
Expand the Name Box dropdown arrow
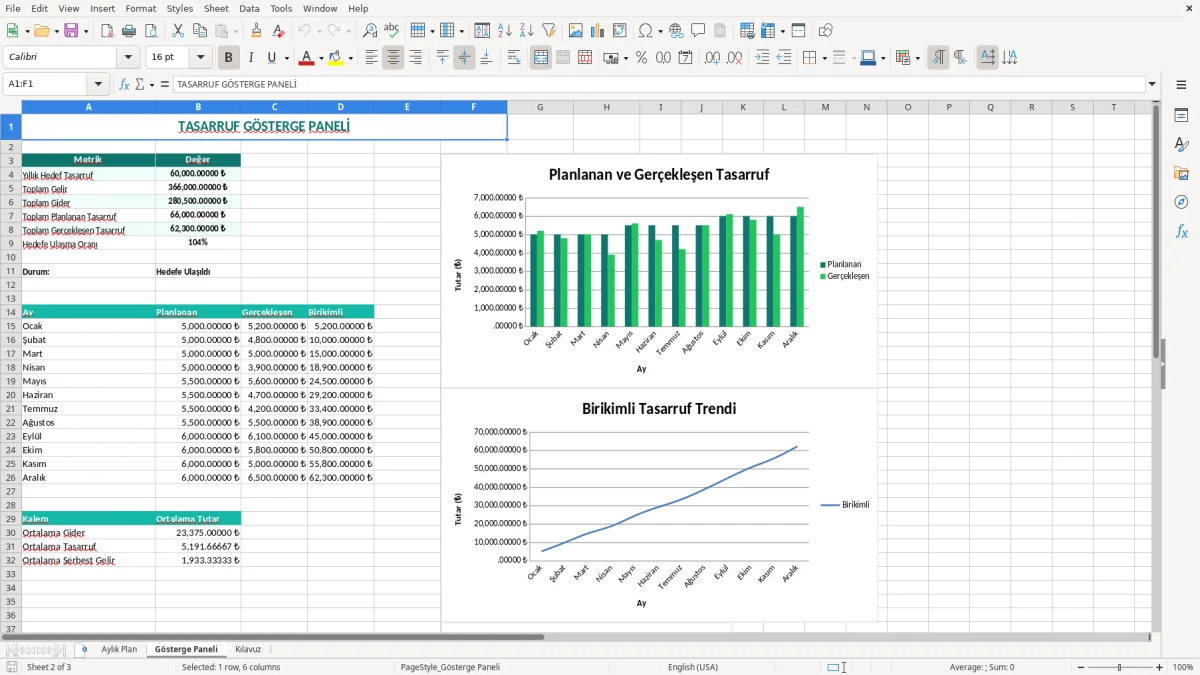(98, 84)
